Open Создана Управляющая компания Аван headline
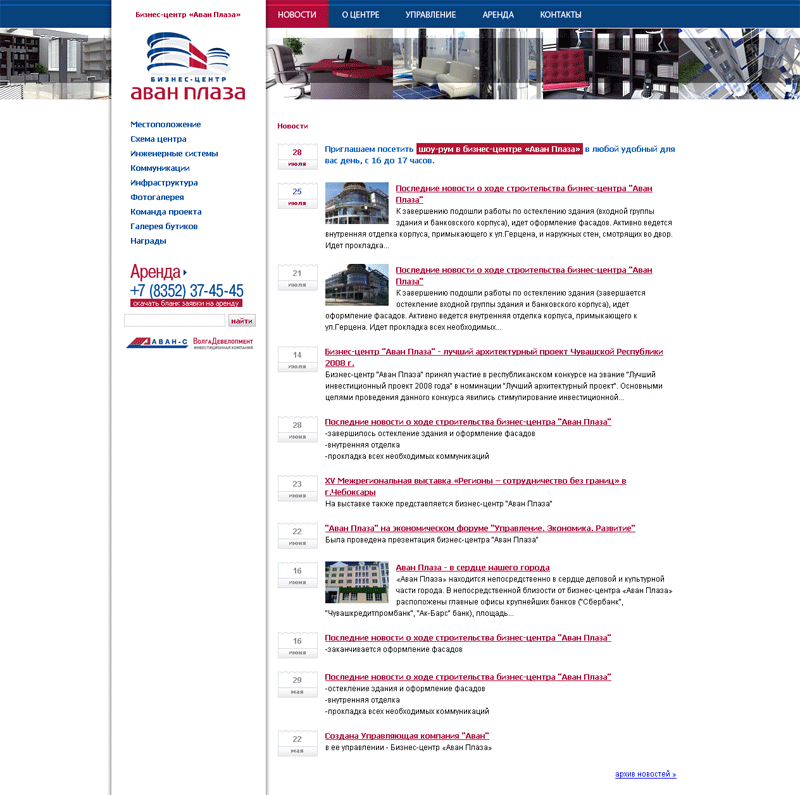This screenshot has width=800, height=795. pos(407,736)
